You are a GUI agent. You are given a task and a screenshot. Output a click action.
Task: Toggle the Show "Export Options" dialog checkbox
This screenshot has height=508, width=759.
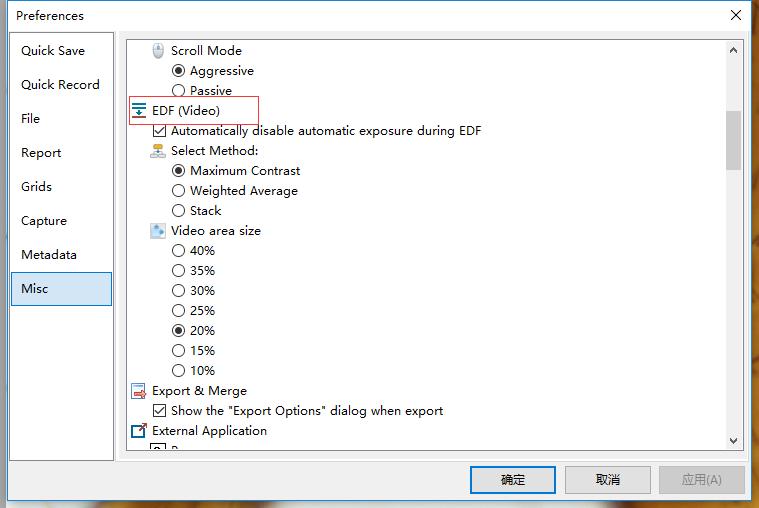[x=159, y=411]
